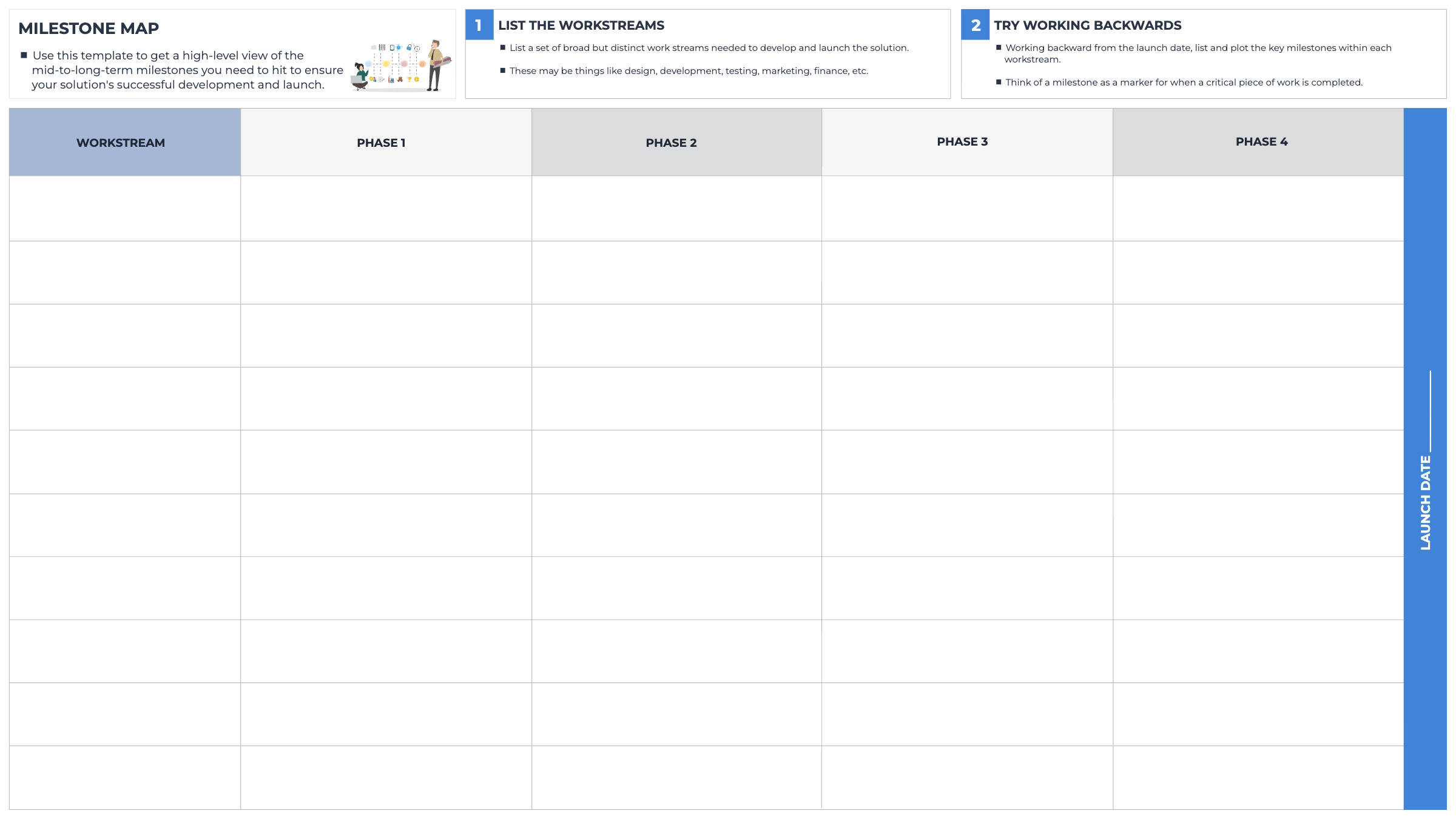The width and height of the screenshot is (1456, 819).
Task: Select the bullet about broad but distinct work streams
Action: (x=704, y=48)
